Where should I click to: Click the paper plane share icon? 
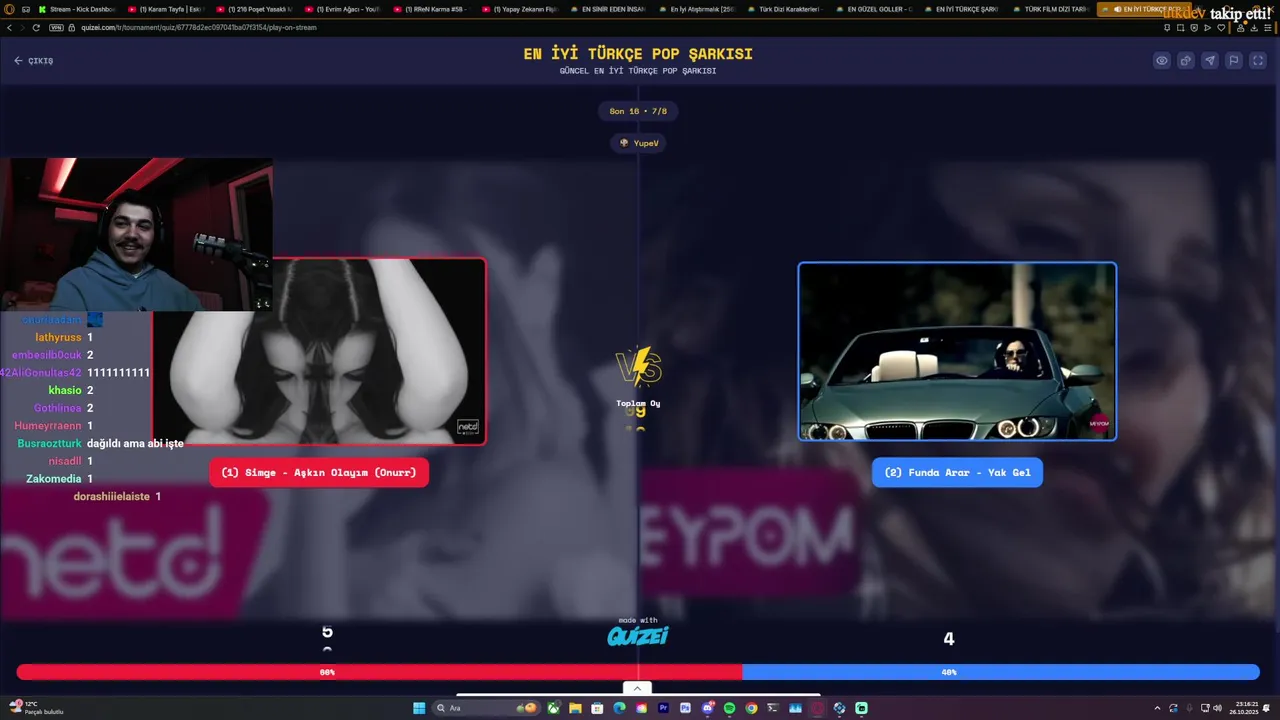(x=1209, y=61)
